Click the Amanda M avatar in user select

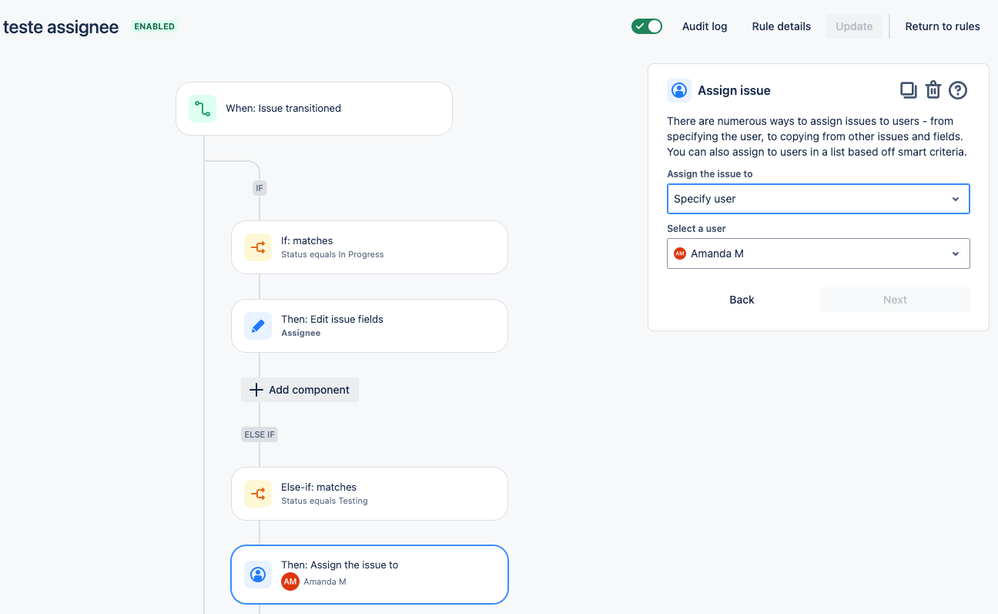click(680, 253)
